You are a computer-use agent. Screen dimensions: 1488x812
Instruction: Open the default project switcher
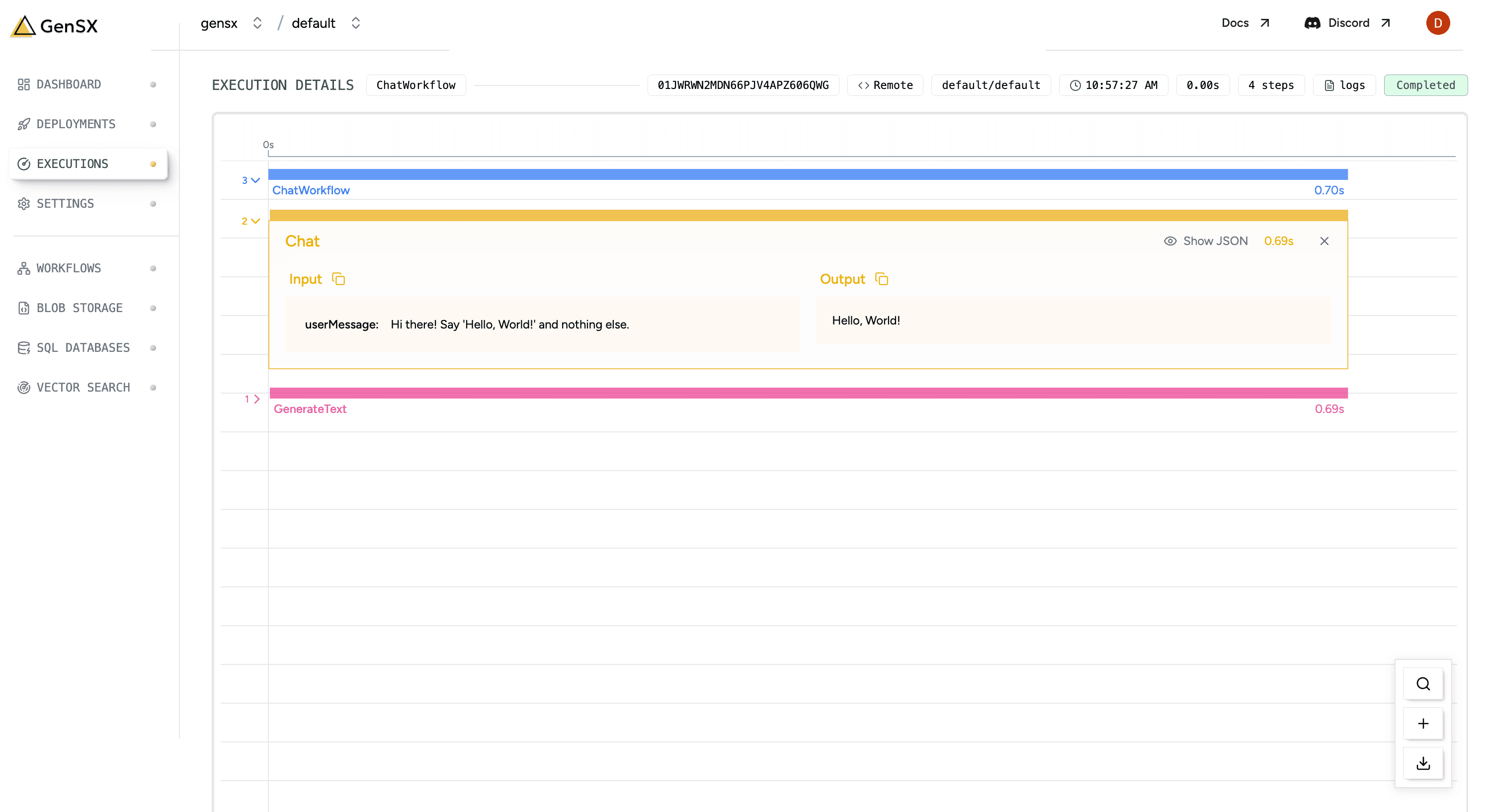point(355,23)
